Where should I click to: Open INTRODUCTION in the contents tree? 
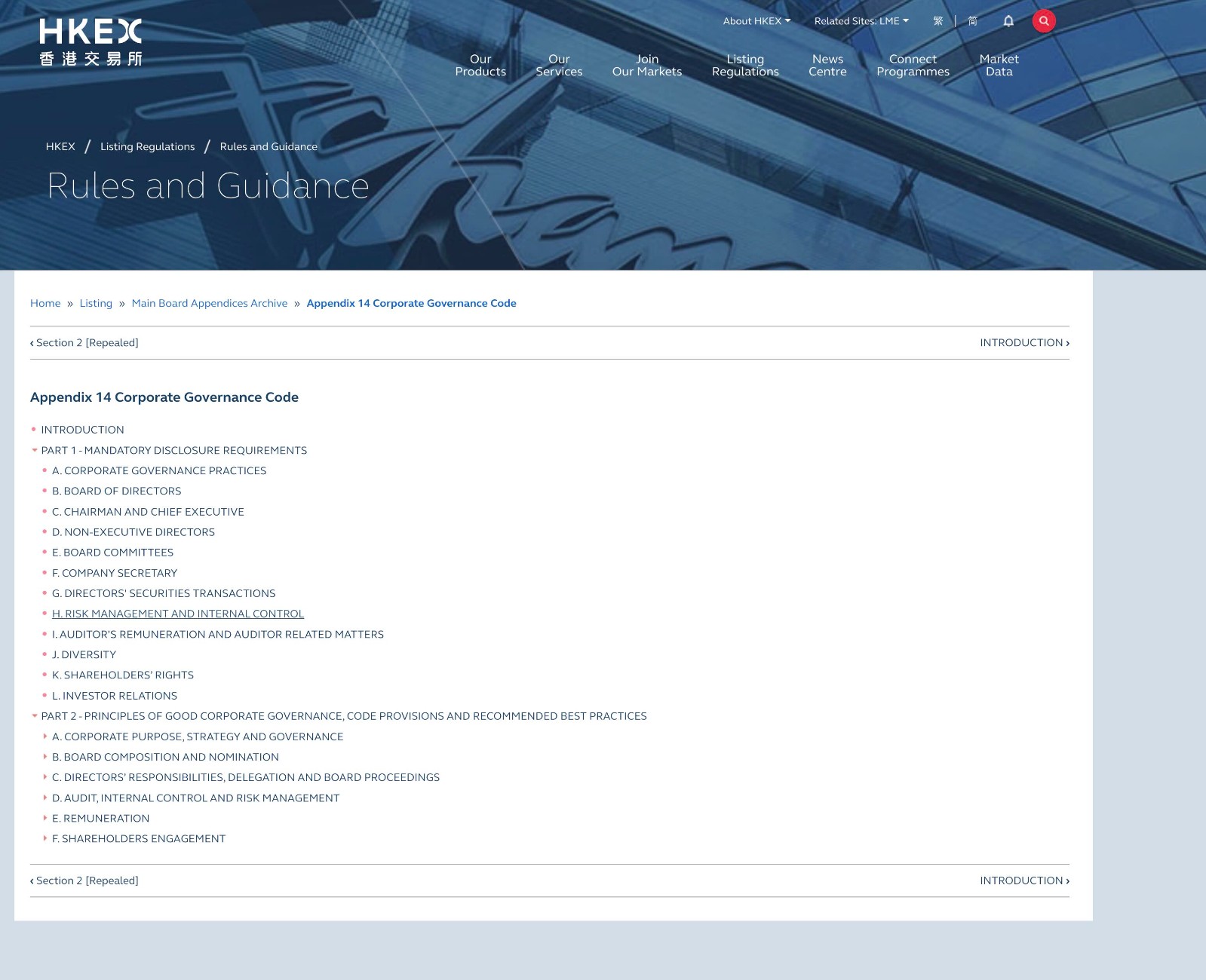[x=82, y=430]
